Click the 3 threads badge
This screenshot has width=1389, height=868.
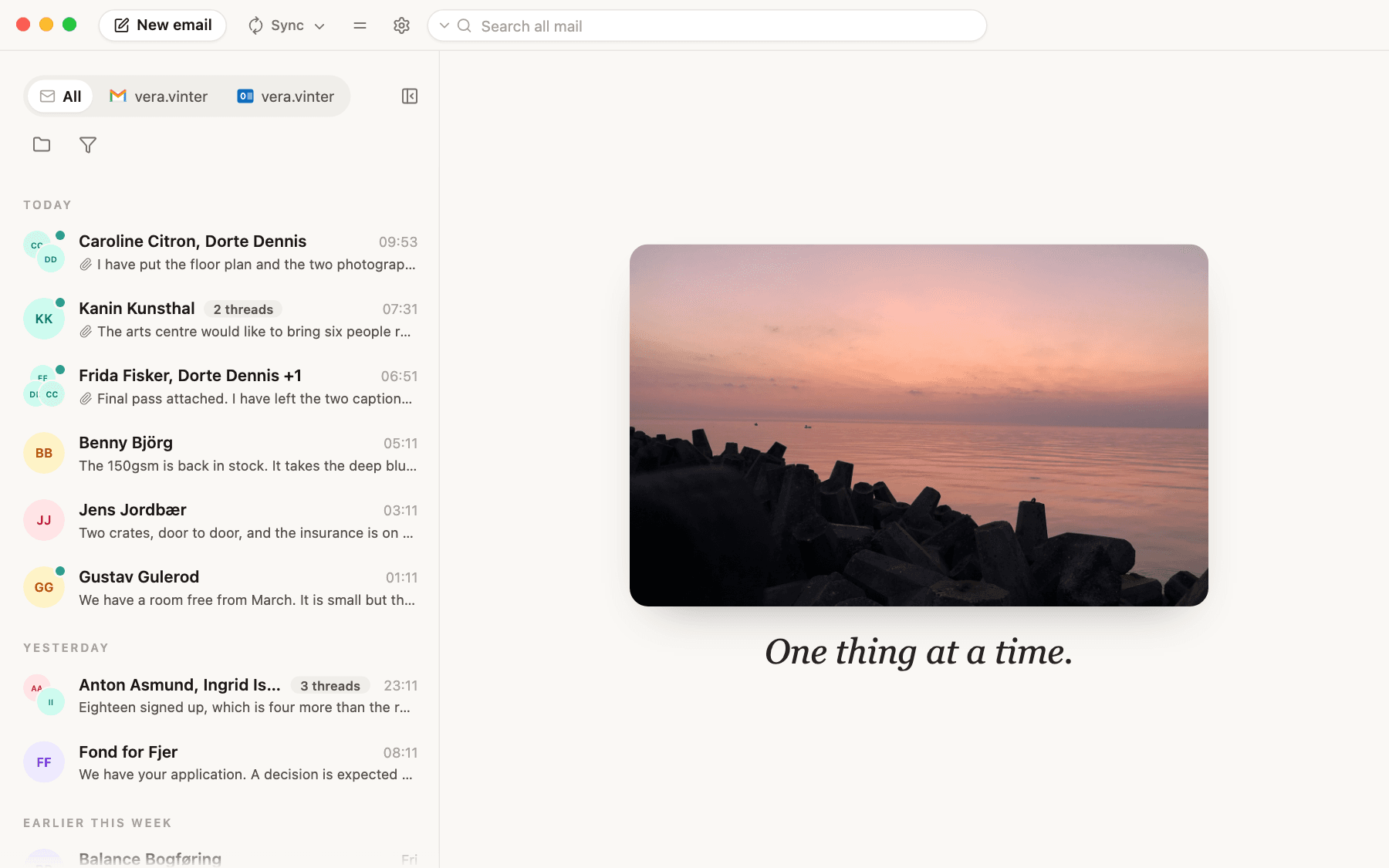pyautogui.click(x=330, y=686)
